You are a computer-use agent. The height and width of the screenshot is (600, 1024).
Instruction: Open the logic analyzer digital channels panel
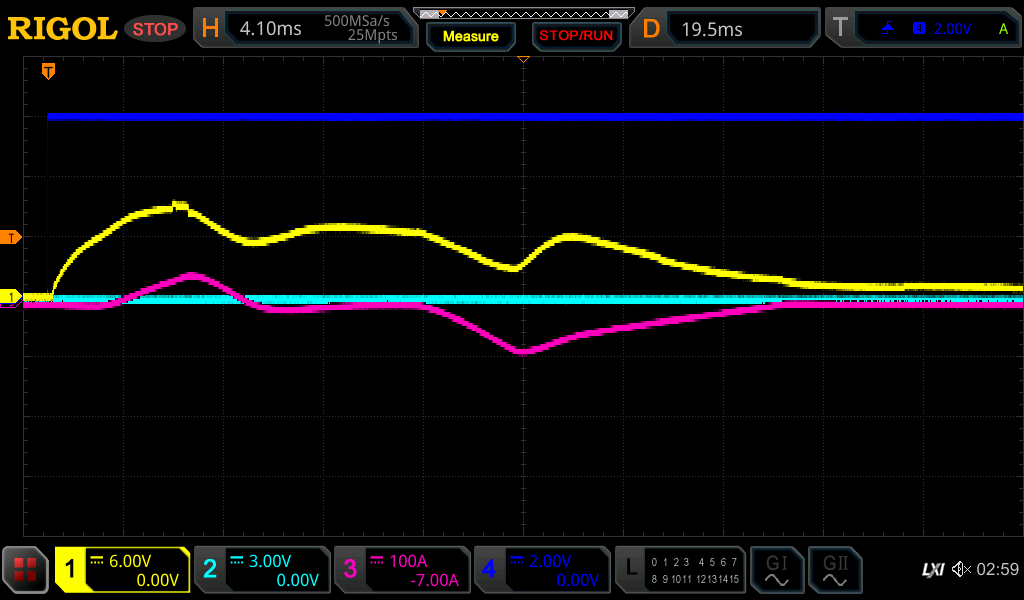(680, 570)
